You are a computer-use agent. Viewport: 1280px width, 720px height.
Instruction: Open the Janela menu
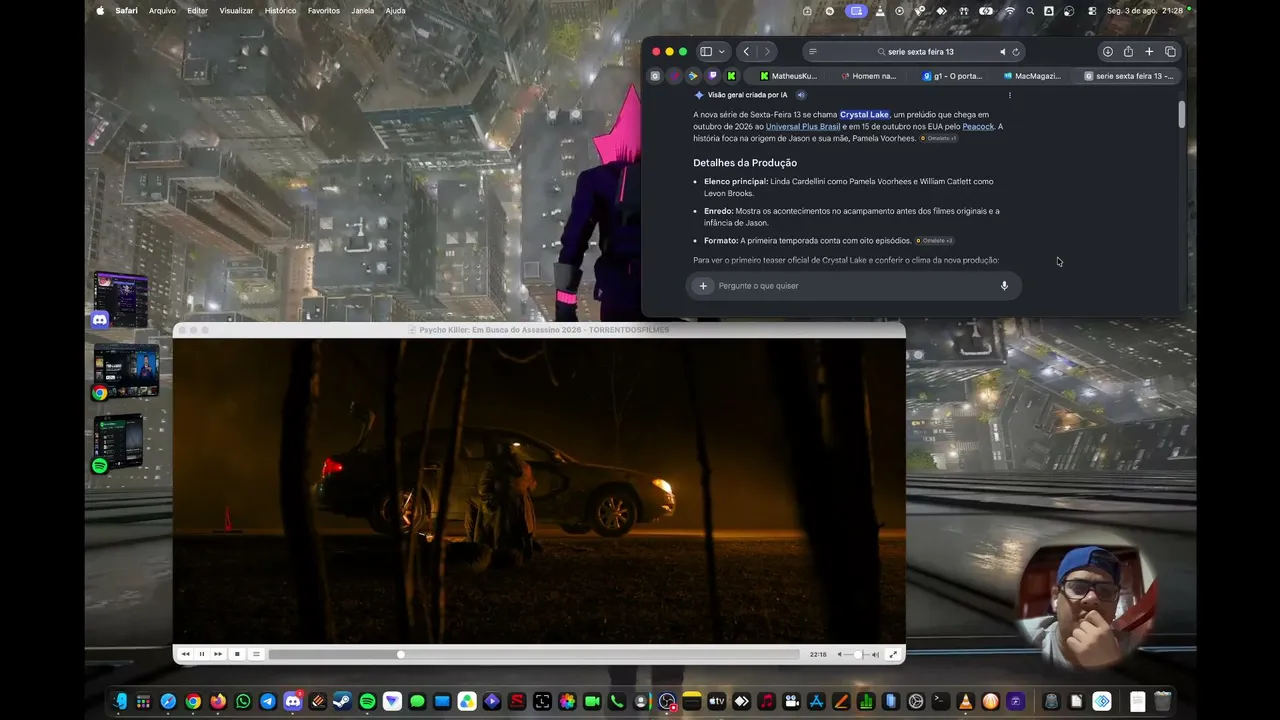click(363, 10)
